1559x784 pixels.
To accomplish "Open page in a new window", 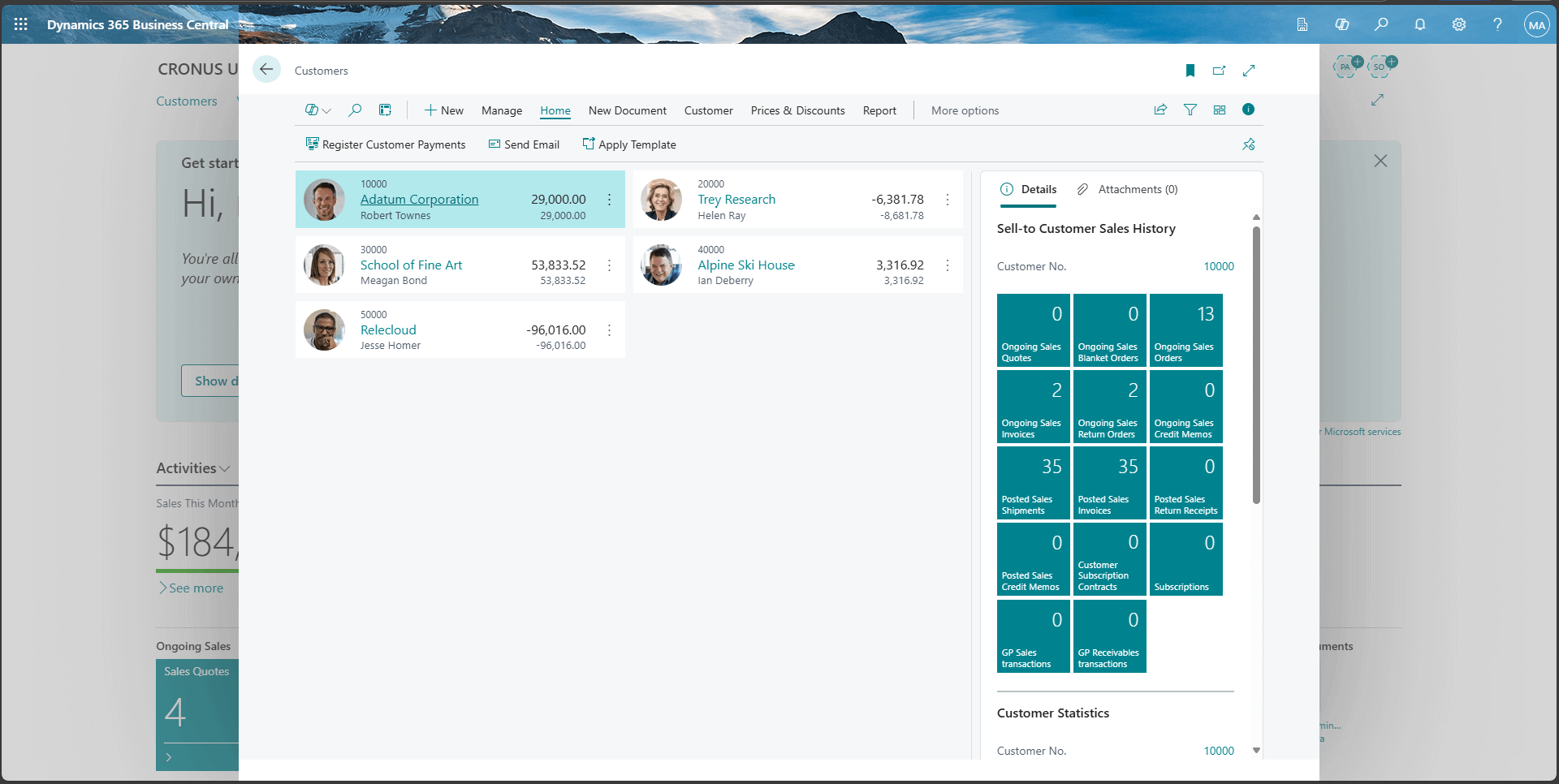I will (x=1219, y=71).
